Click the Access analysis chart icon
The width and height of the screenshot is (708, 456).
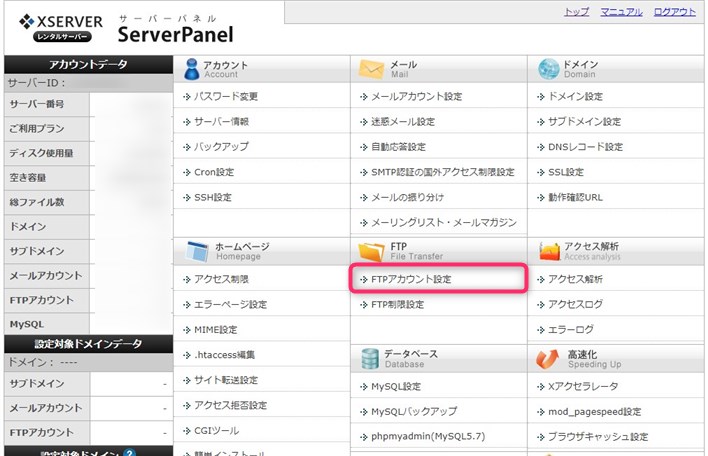(x=549, y=251)
